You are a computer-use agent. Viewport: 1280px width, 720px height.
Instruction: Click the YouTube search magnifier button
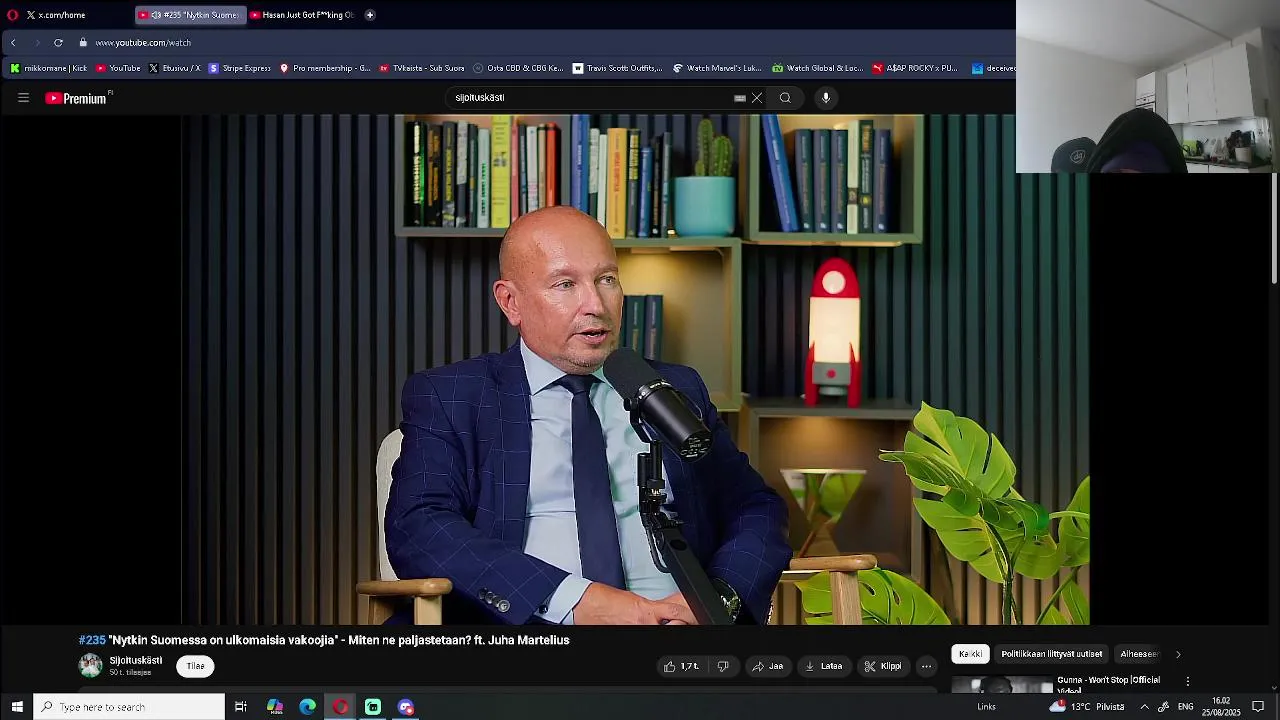click(785, 98)
